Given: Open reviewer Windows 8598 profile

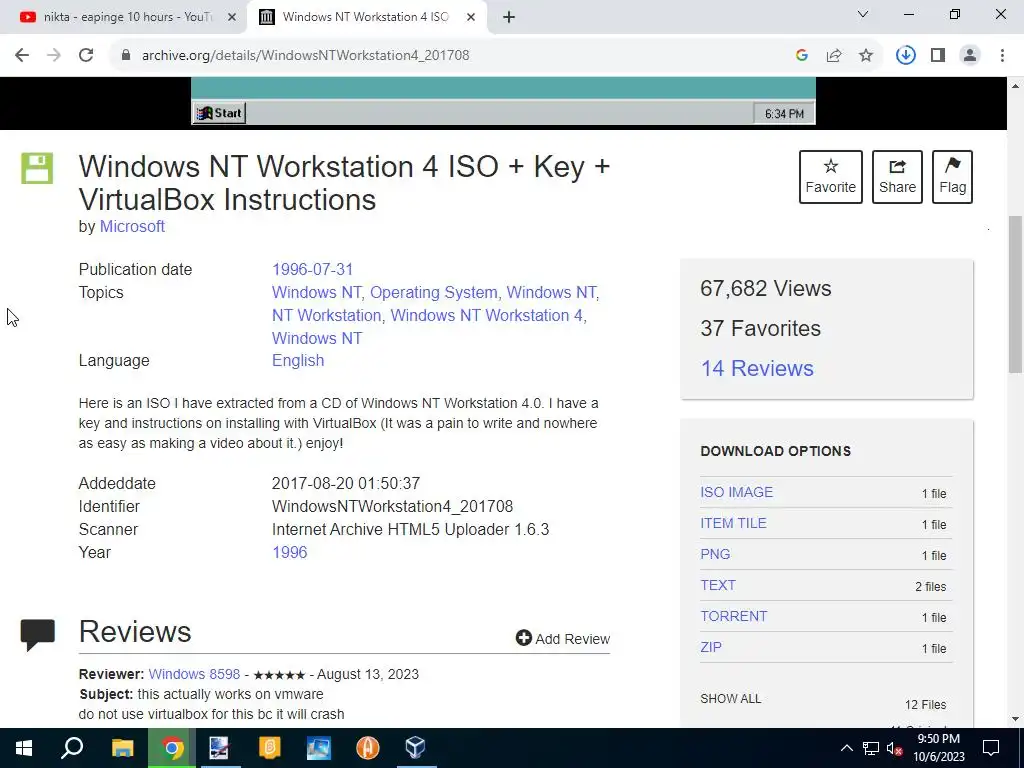Looking at the screenshot, I should [x=194, y=674].
